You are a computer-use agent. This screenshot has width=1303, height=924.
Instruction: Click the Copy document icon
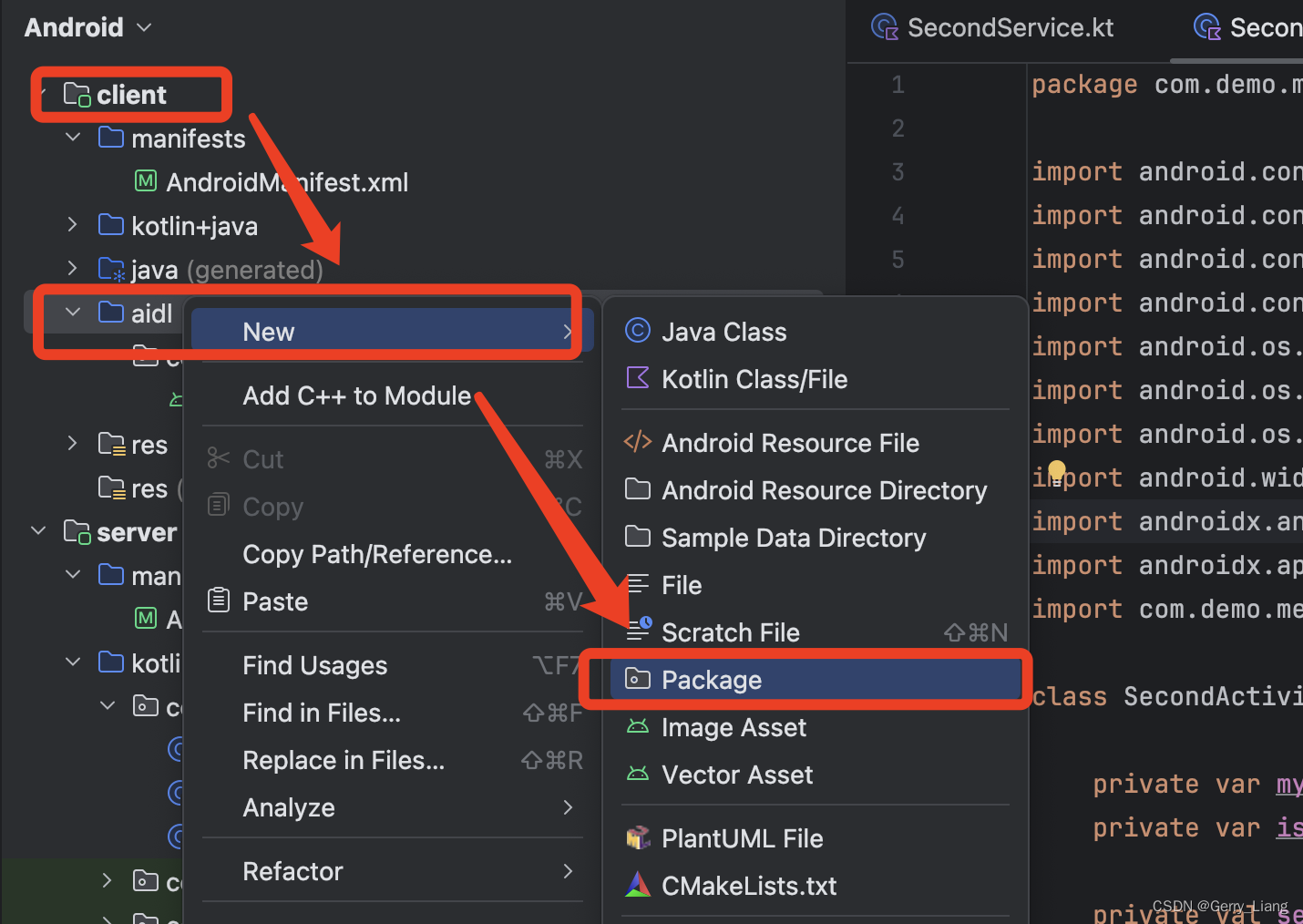point(218,505)
